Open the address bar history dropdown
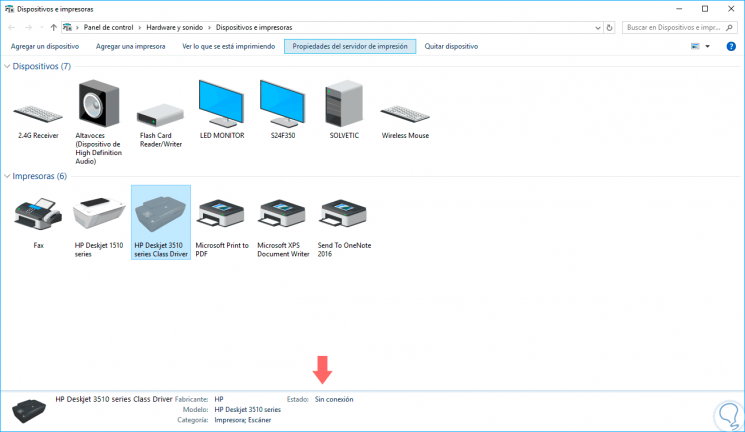The width and height of the screenshot is (745, 432). tap(598, 28)
